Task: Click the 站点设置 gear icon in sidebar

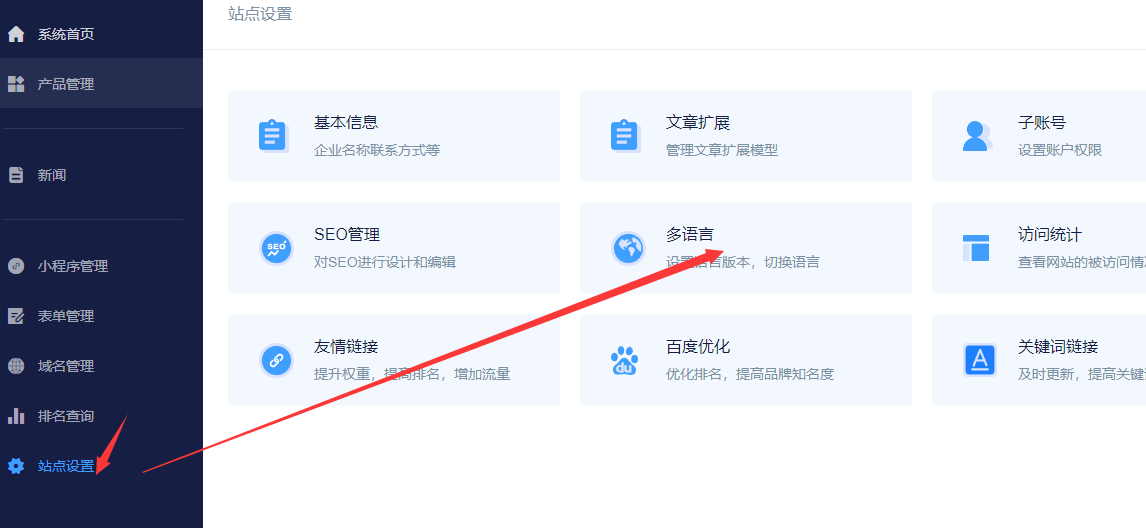Action: [x=16, y=466]
